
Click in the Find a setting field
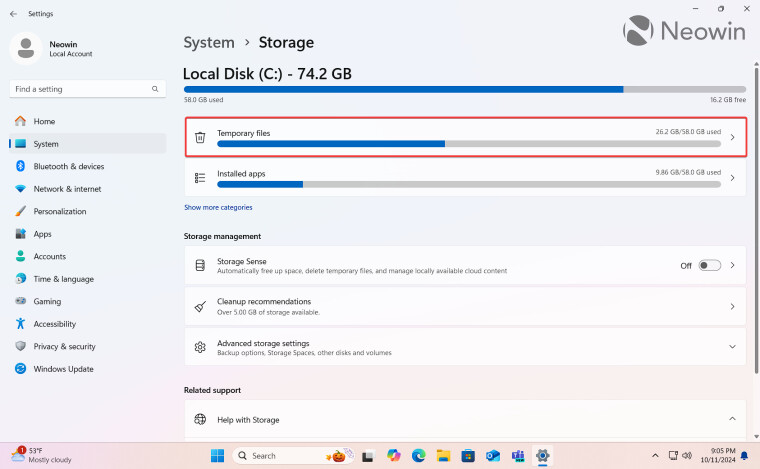87,89
